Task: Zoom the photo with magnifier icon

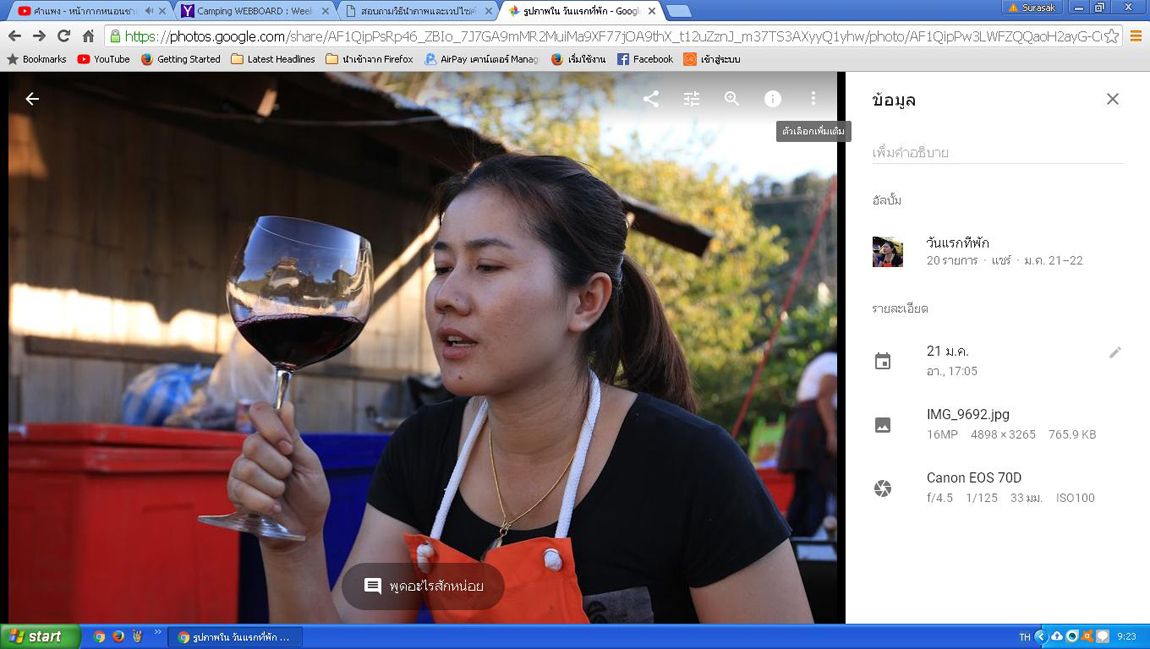Action: pos(732,99)
